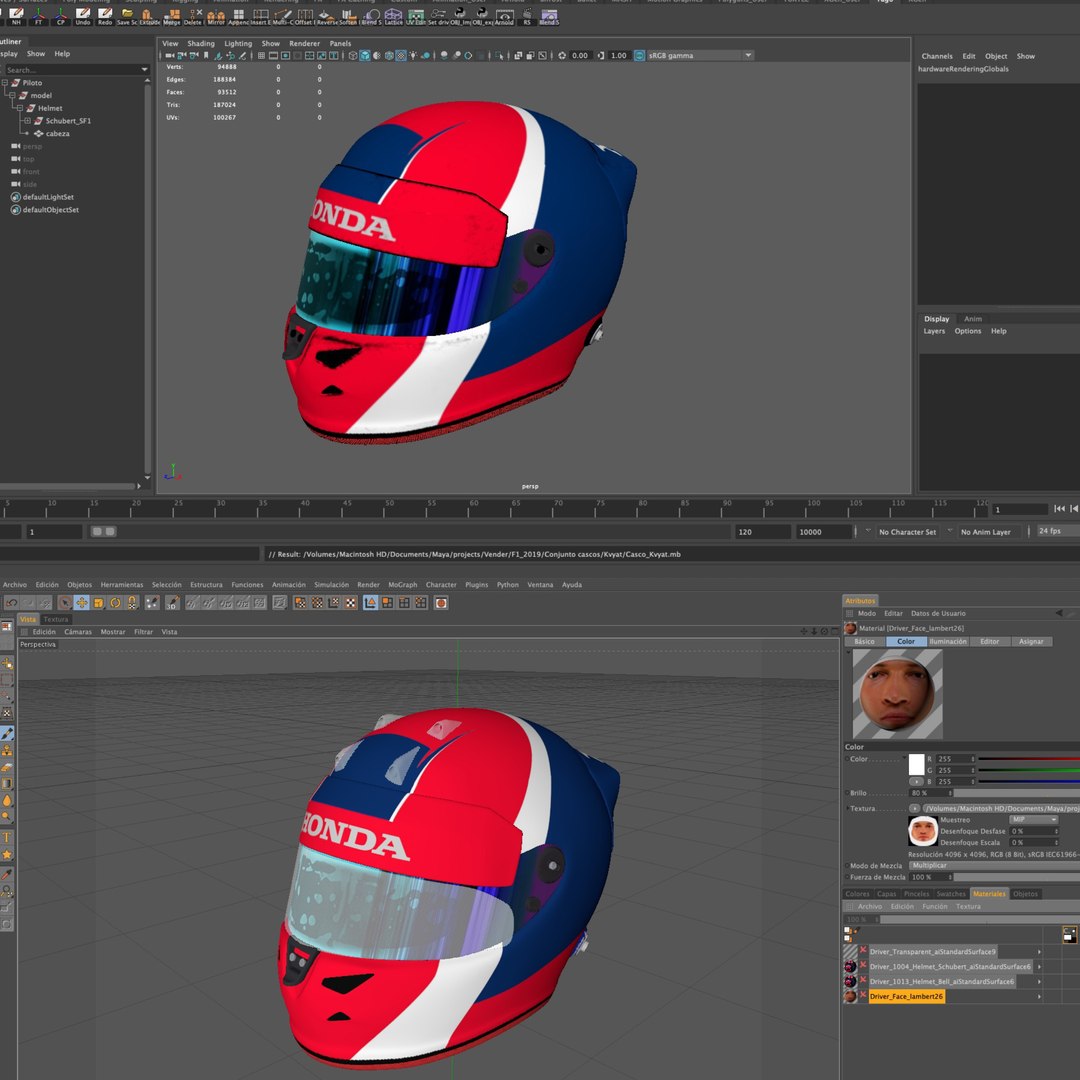Switch to the Objetos tab in lower panel
Image resolution: width=1080 pixels, height=1080 pixels.
pyautogui.click(x=1025, y=894)
